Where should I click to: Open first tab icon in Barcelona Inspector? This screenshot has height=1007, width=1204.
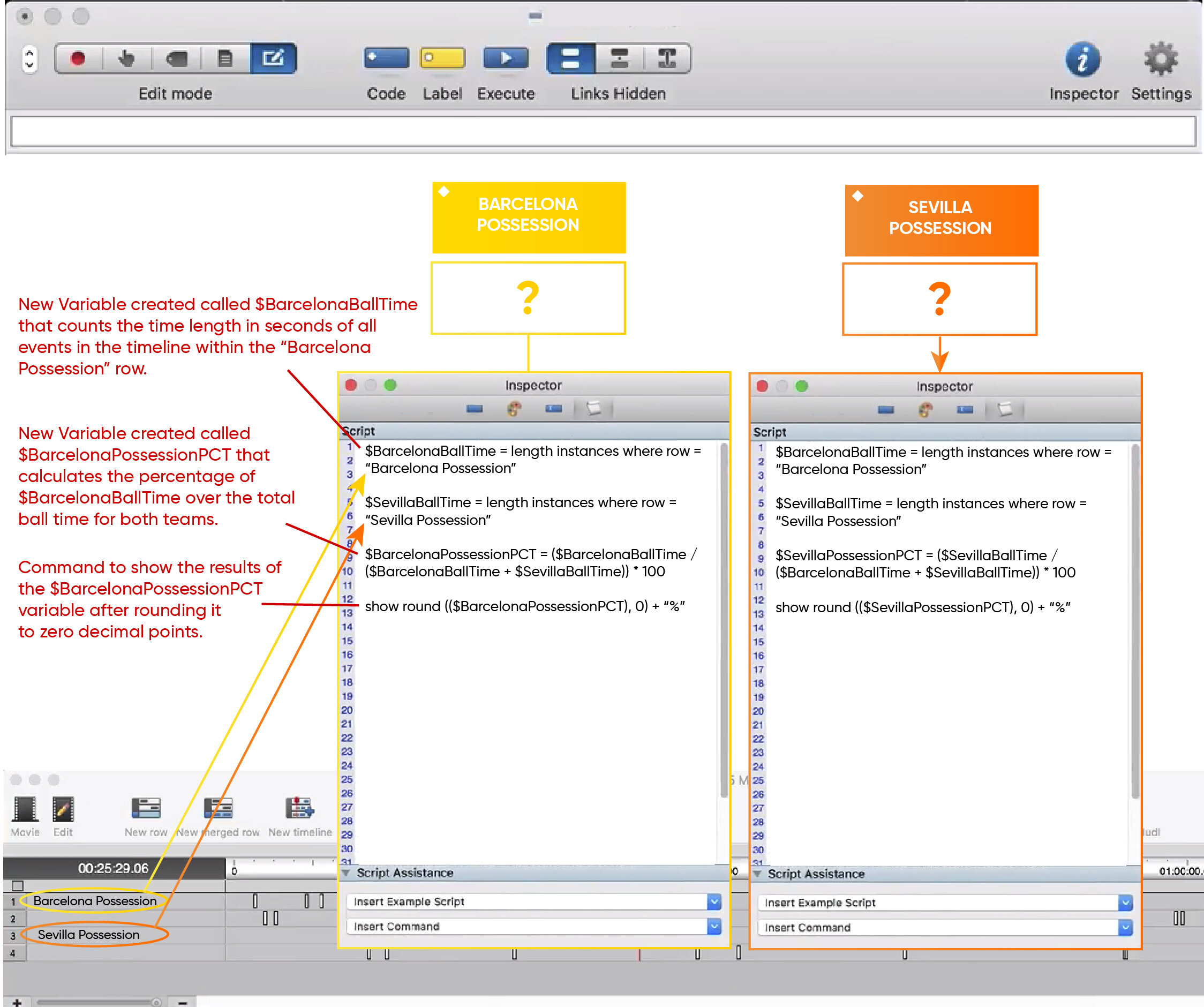pyautogui.click(x=475, y=409)
